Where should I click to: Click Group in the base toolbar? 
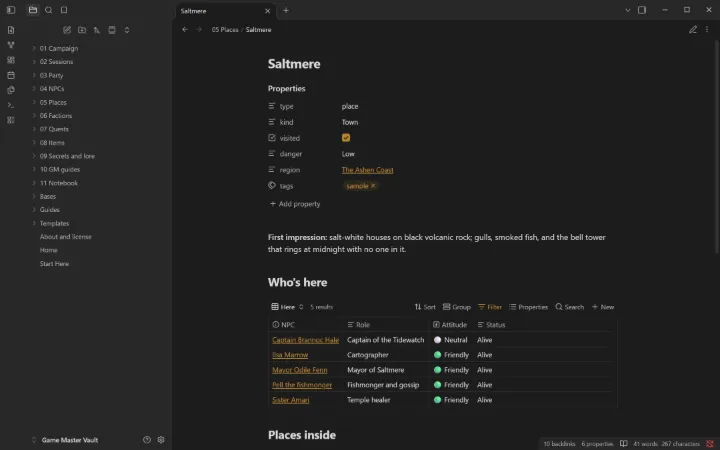(x=456, y=307)
